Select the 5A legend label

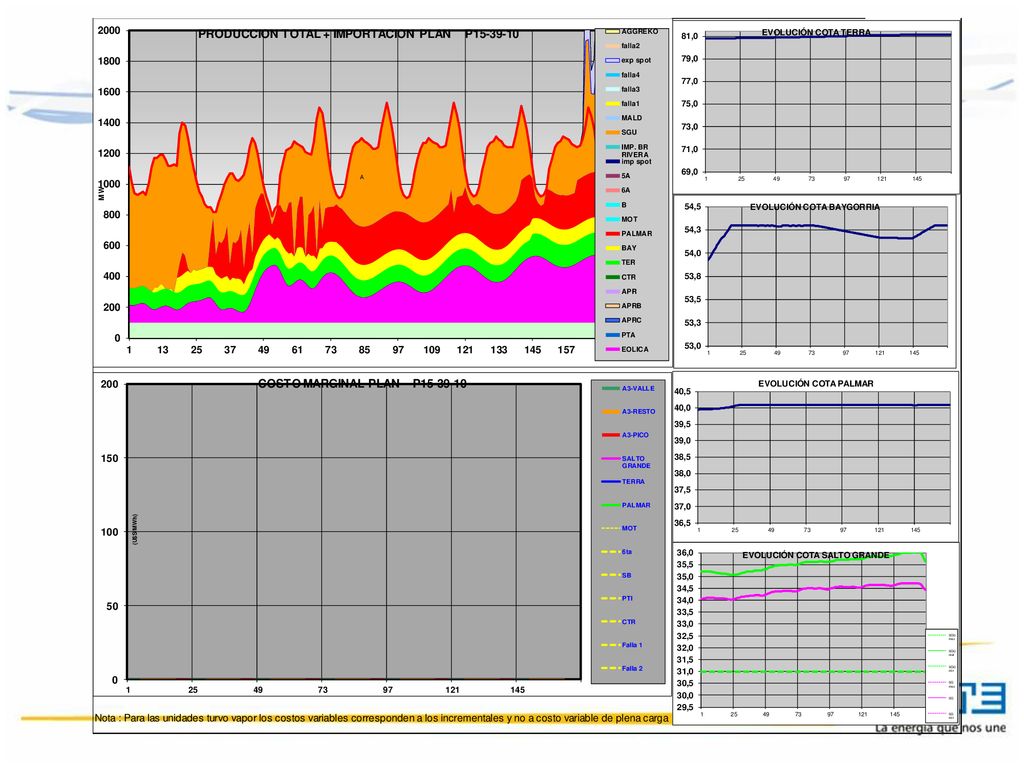[x=626, y=176]
